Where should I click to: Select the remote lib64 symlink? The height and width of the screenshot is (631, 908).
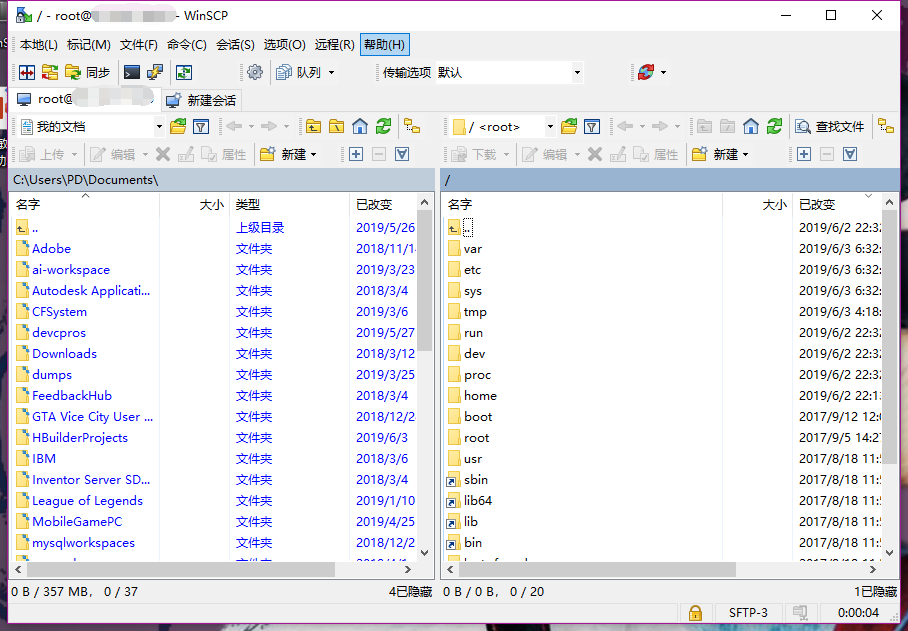click(x=478, y=501)
